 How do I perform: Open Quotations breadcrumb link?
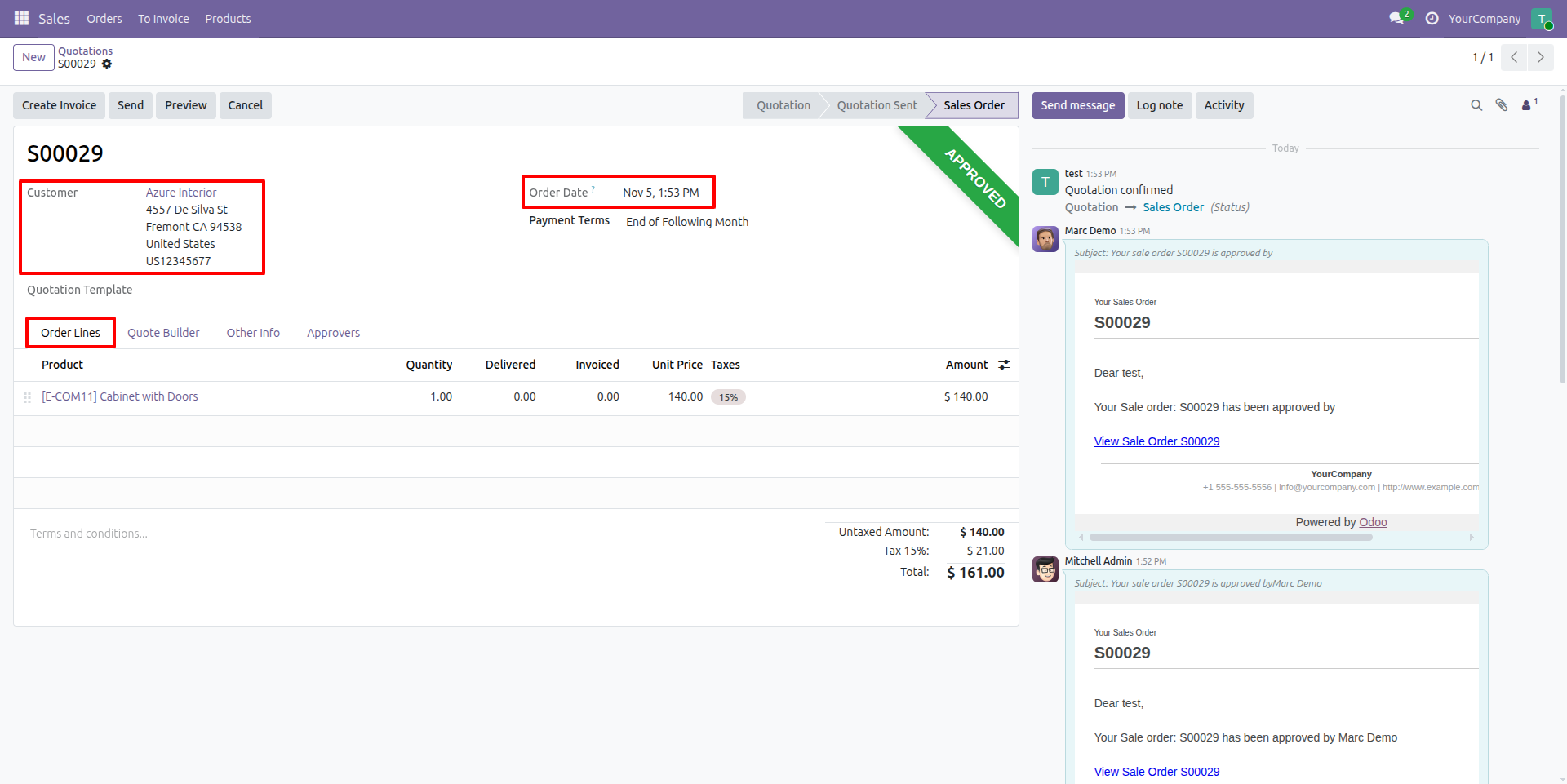click(x=85, y=51)
